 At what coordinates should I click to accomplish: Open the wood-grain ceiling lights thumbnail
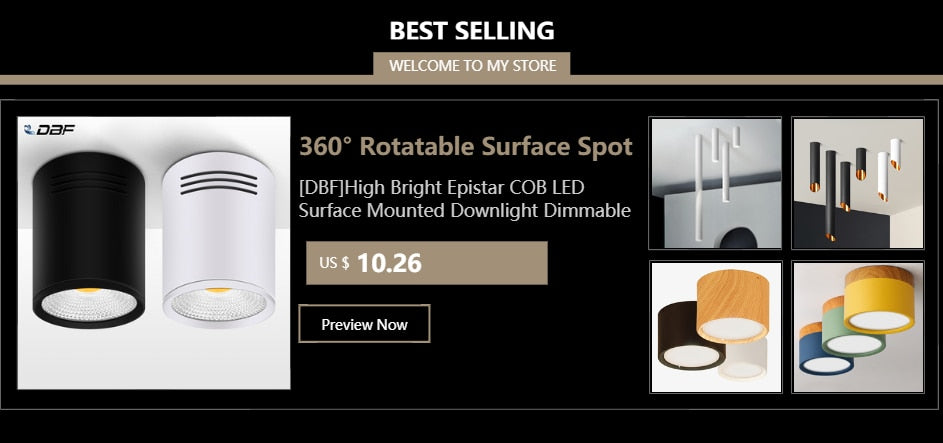pyautogui.click(x=715, y=326)
